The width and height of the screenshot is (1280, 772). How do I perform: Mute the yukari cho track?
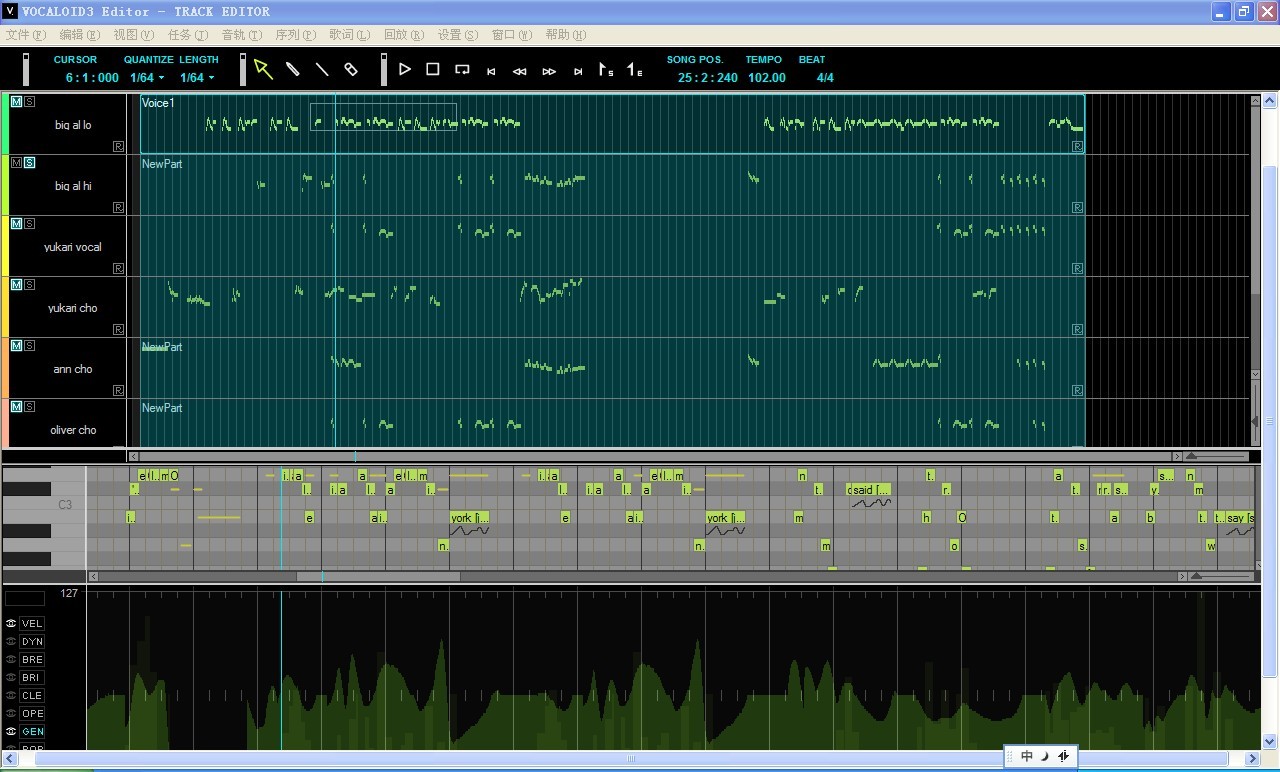click(16, 284)
